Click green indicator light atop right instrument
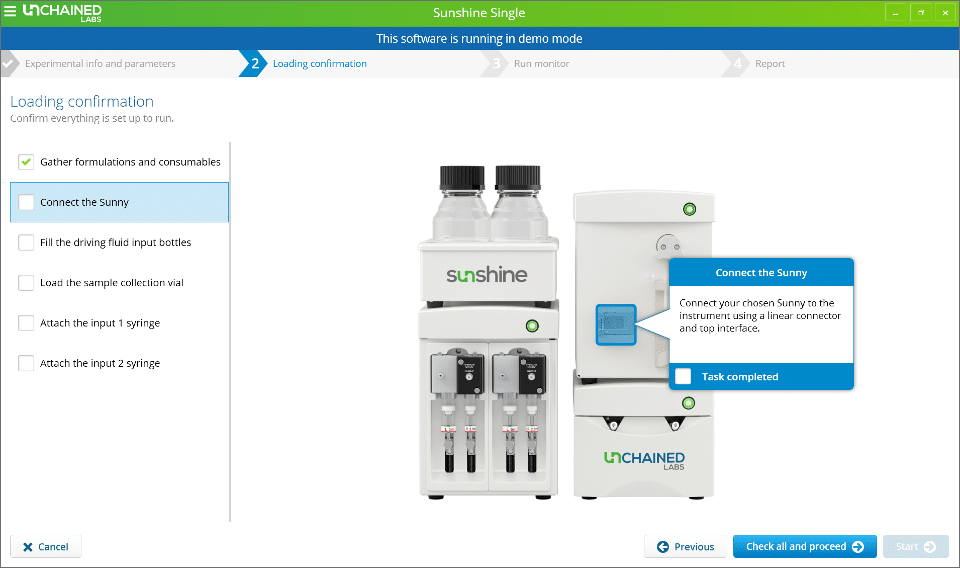The height and width of the screenshot is (568, 960). (689, 209)
